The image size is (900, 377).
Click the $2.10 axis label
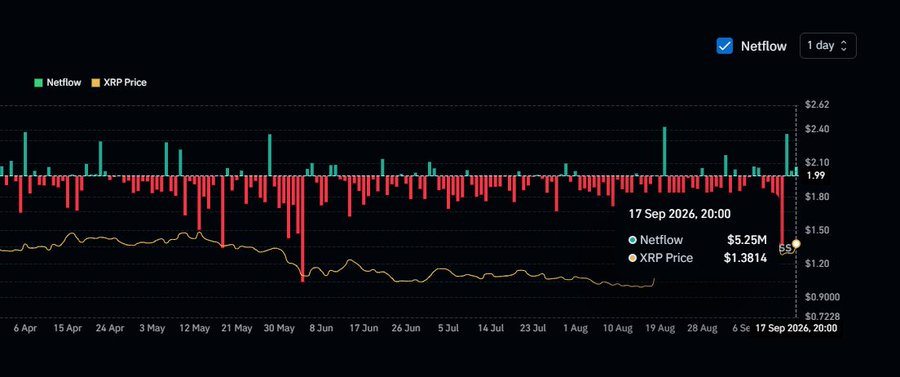click(817, 162)
